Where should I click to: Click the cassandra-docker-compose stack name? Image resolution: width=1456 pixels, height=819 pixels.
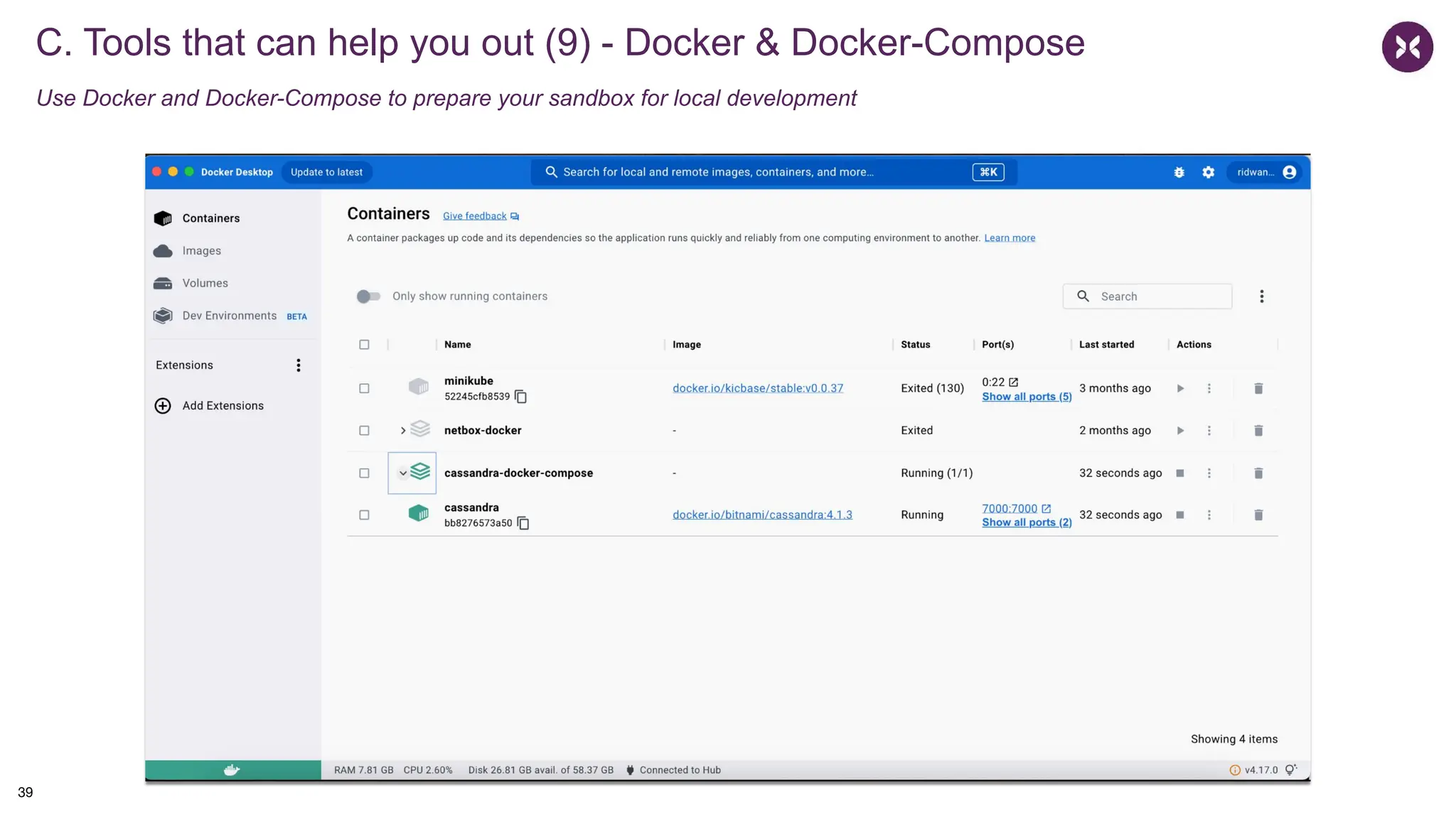point(518,473)
